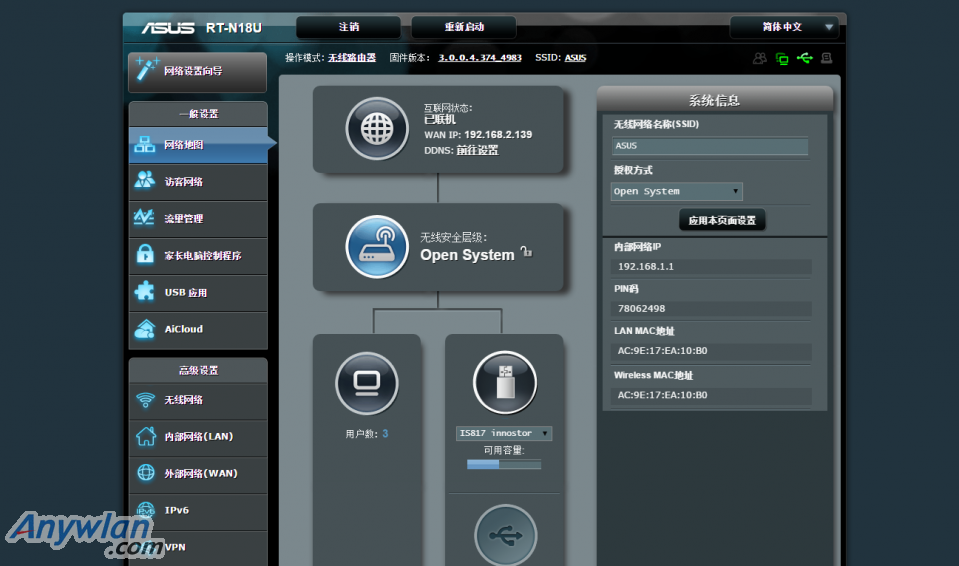959x566 pixels.
Task: Open 家长电脑控制程序 menu item
Action: tap(198, 256)
